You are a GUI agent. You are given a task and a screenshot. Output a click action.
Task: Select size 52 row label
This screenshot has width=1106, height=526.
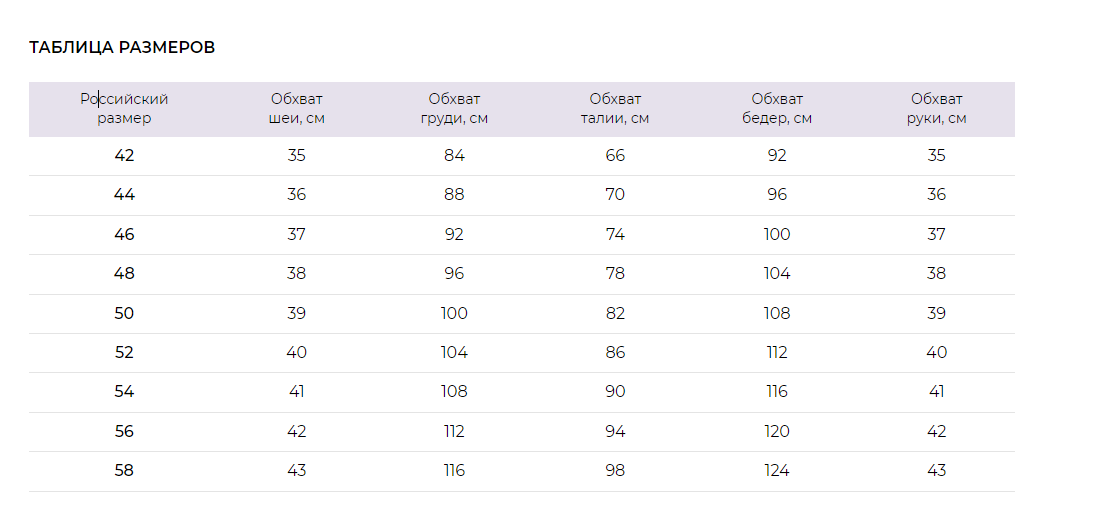tap(124, 353)
